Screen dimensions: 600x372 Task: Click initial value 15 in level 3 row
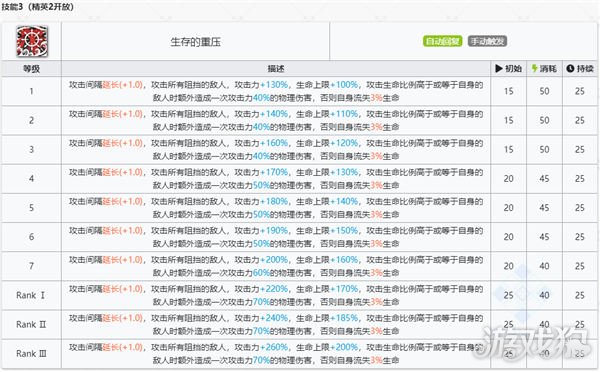click(x=509, y=150)
